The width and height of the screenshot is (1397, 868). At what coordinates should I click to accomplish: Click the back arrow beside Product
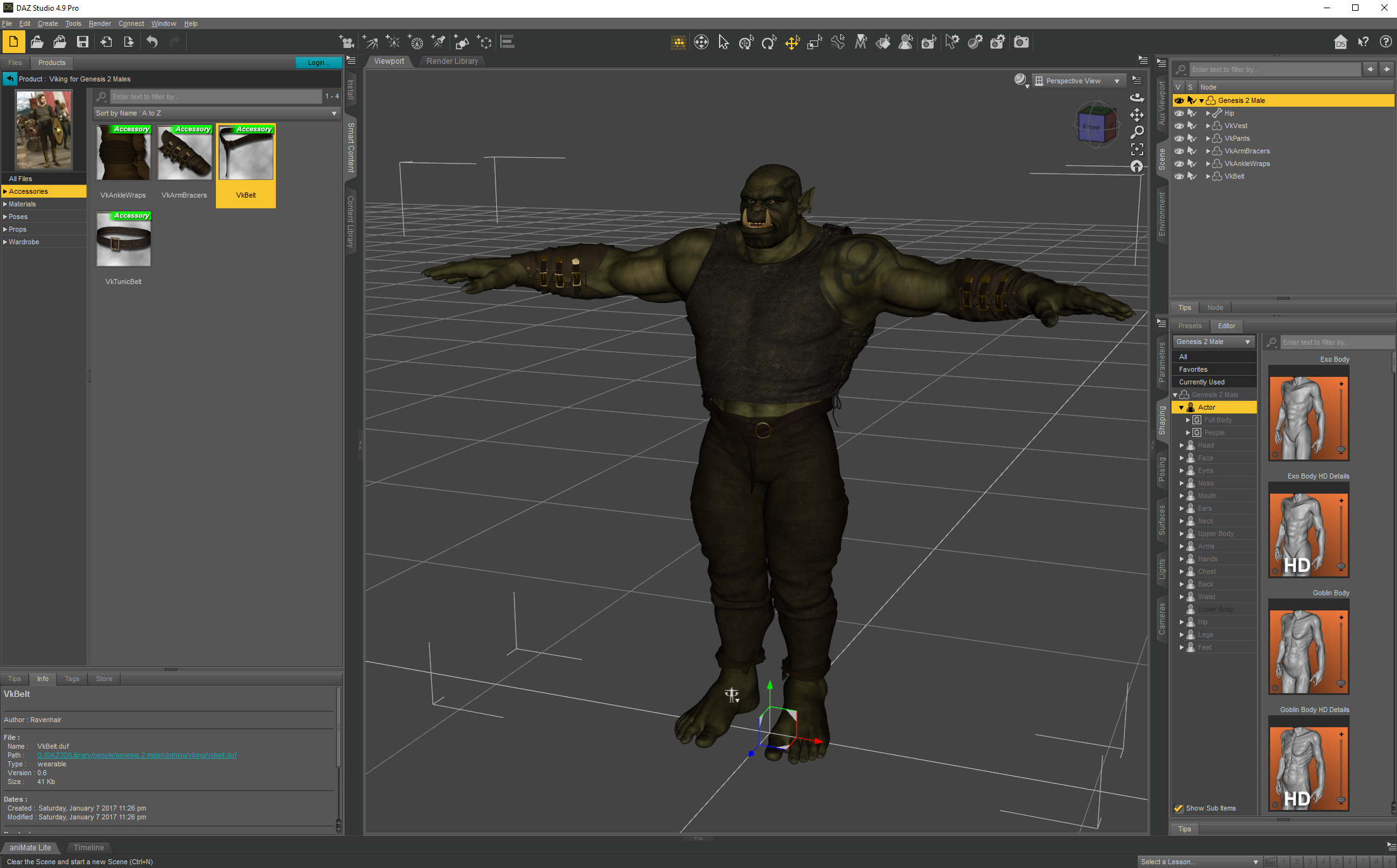(9, 79)
